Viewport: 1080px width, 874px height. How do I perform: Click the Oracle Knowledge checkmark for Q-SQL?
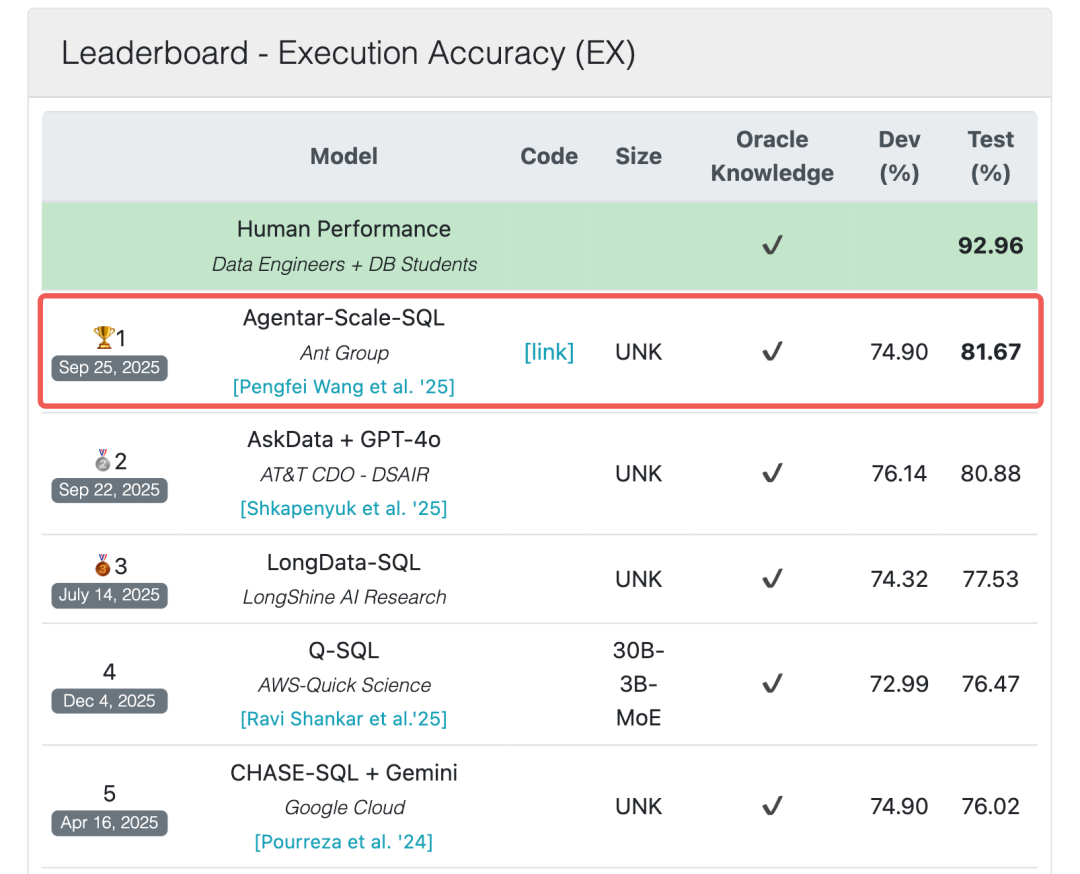coord(771,684)
